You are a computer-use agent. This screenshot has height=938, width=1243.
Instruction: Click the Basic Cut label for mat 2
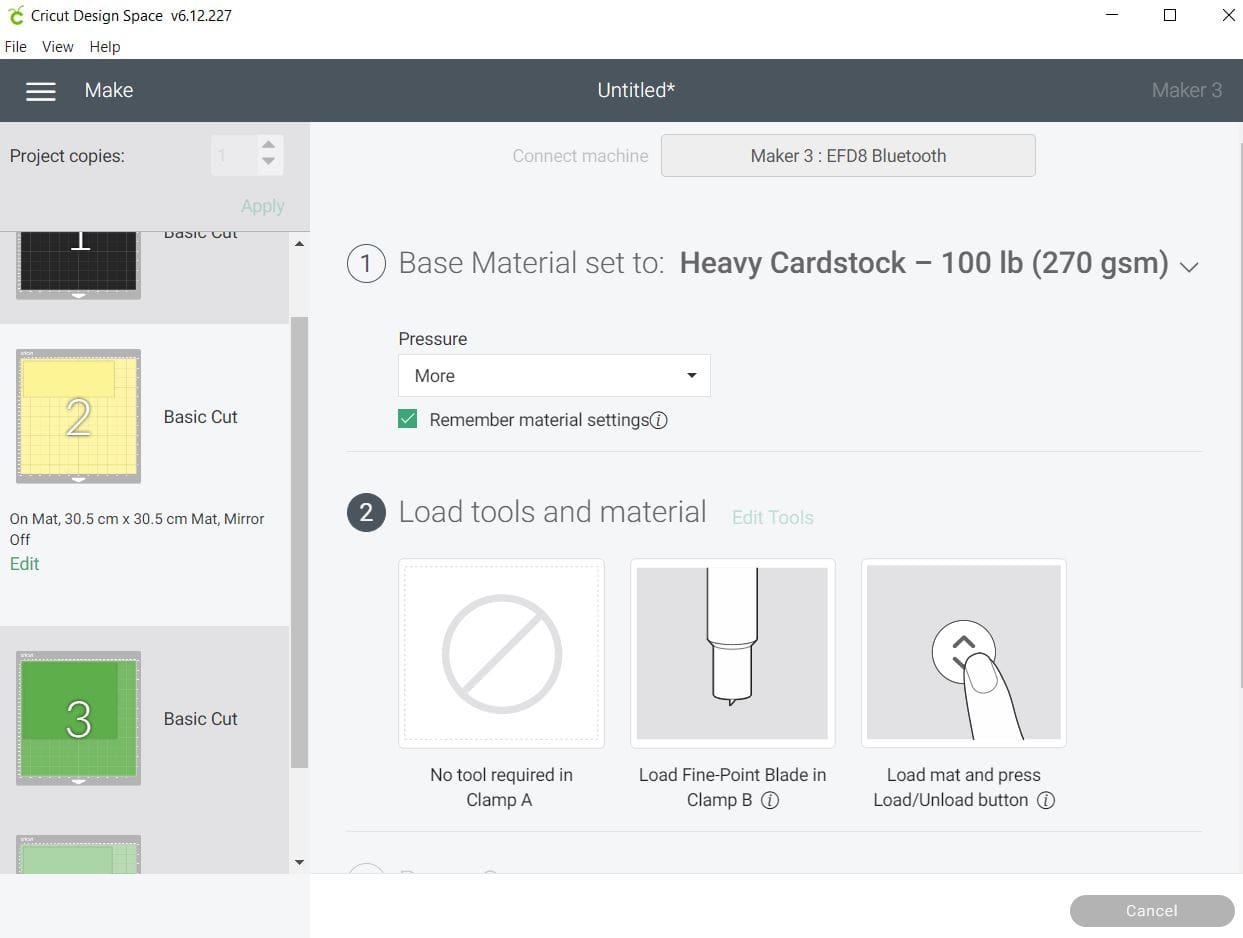click(201, 417)
